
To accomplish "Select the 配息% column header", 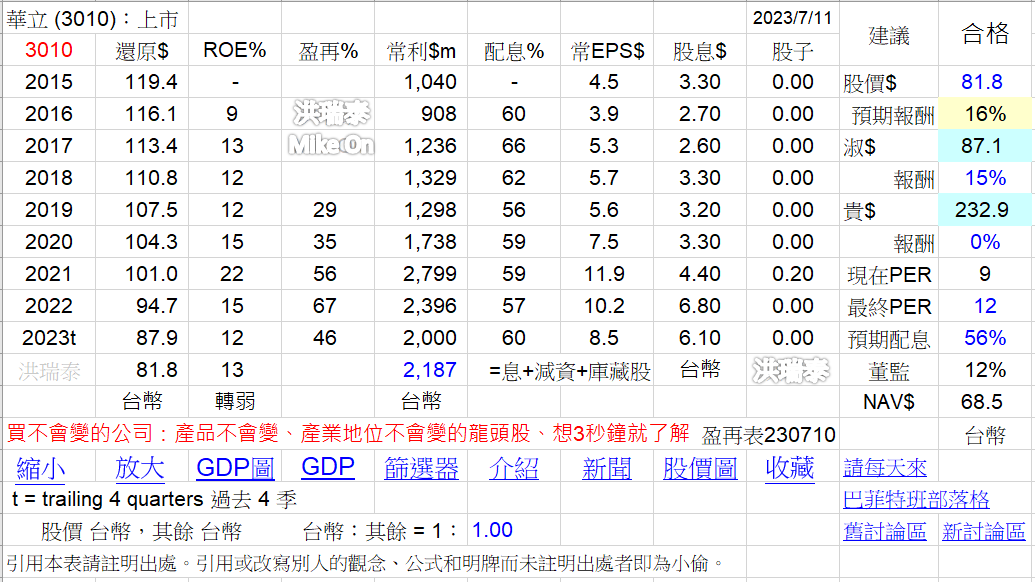I will (514, 51).
